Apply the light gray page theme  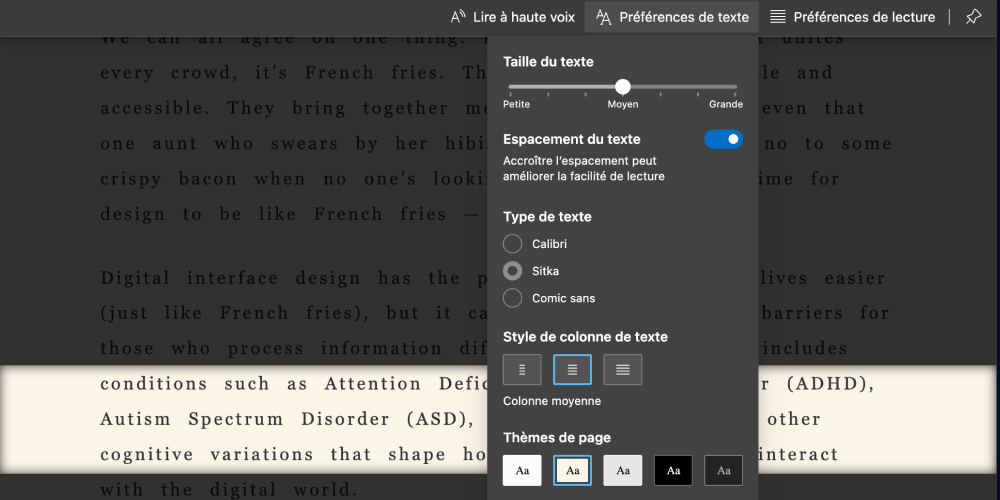coord(622,470)
